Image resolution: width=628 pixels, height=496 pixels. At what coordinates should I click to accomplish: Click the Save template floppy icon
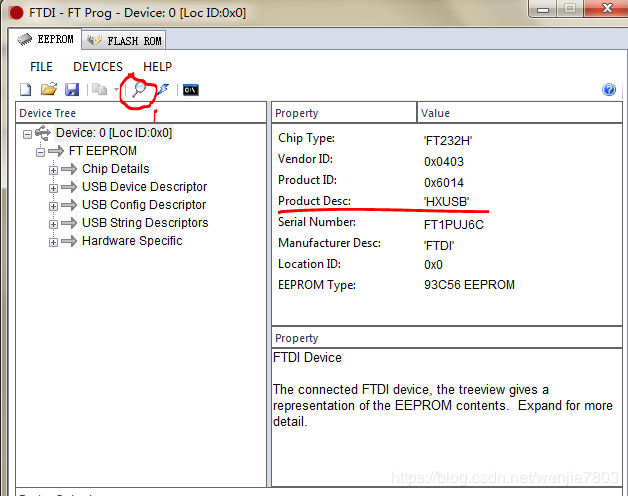pyautogui.click(x=71, y=90)
